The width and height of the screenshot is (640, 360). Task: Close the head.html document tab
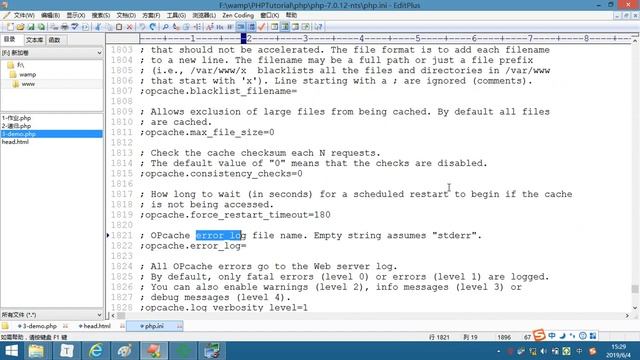(122, 326)
